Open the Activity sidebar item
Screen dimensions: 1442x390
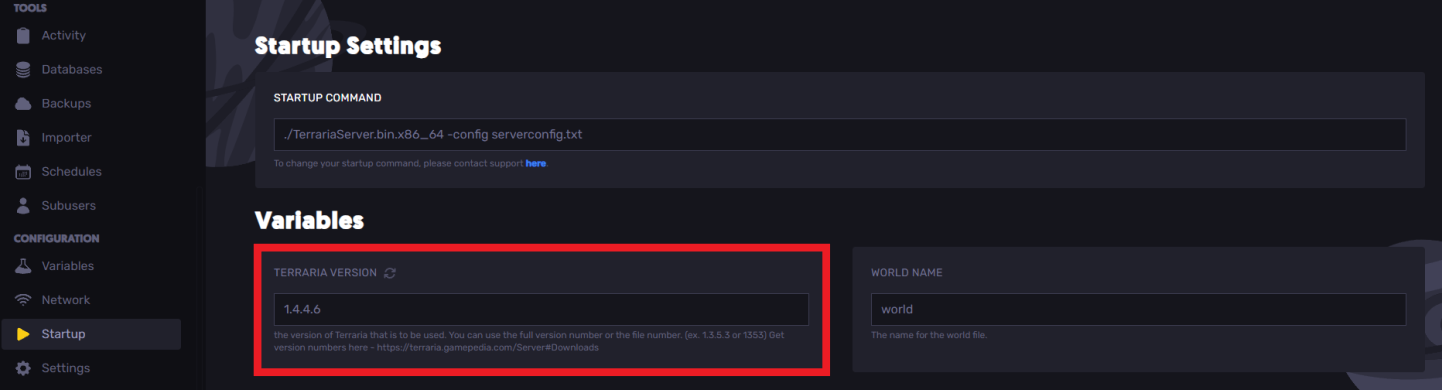click(91, 36)
